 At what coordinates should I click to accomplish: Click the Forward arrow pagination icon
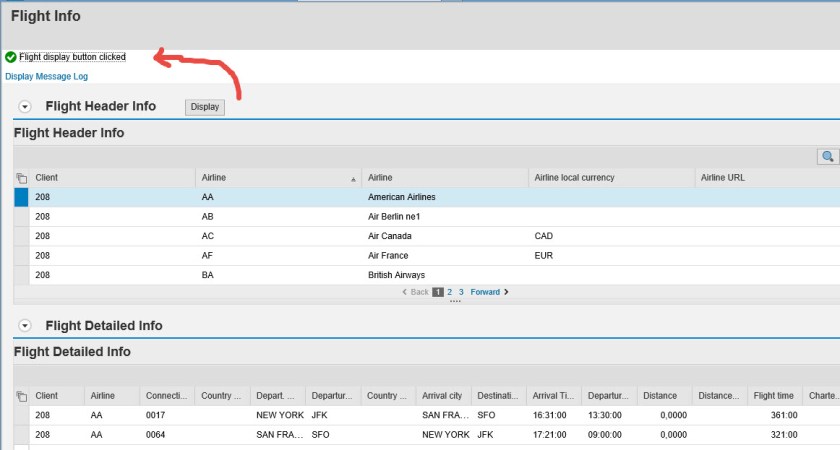pos(506,292)
